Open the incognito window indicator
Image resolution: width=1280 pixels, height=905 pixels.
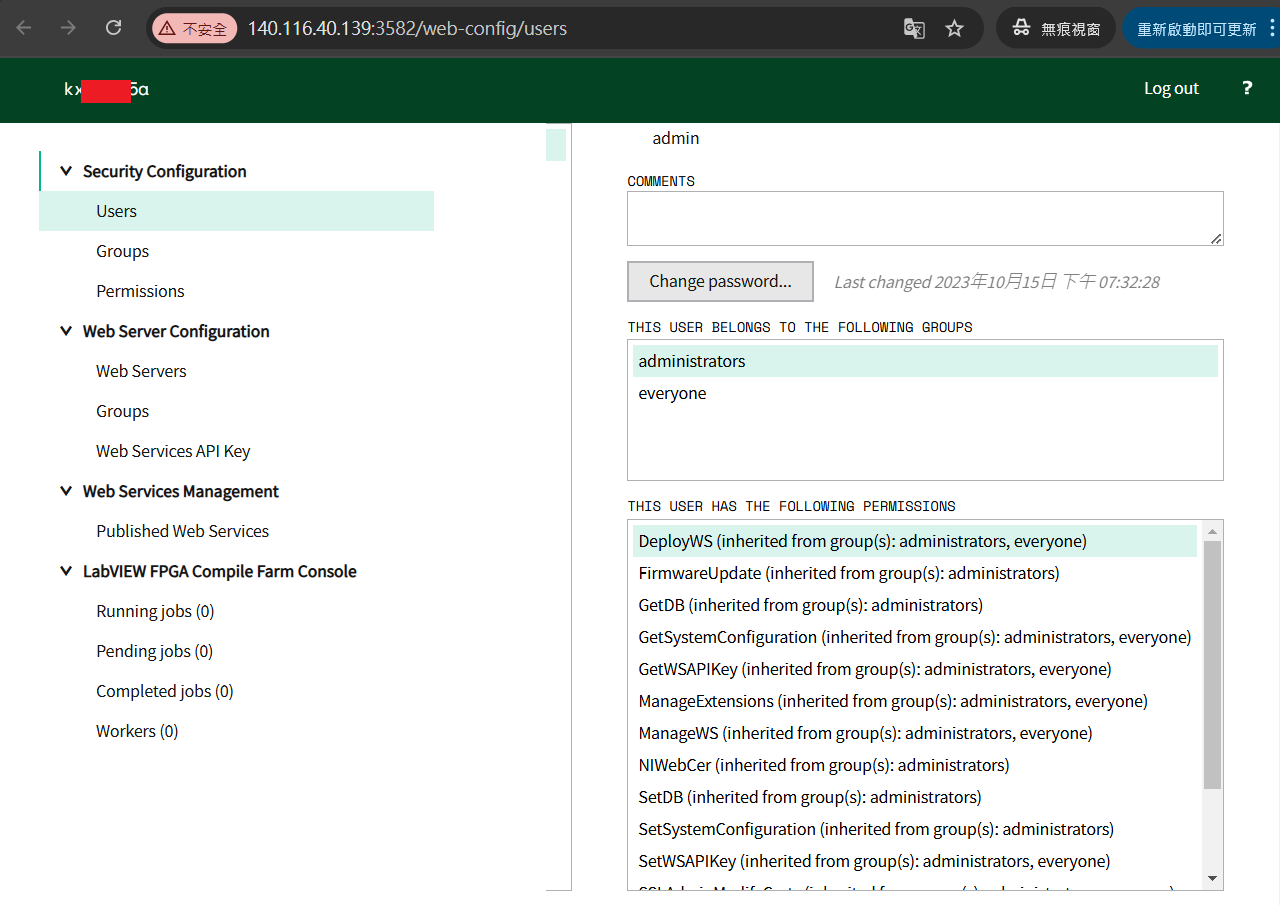pos(1056,29)
